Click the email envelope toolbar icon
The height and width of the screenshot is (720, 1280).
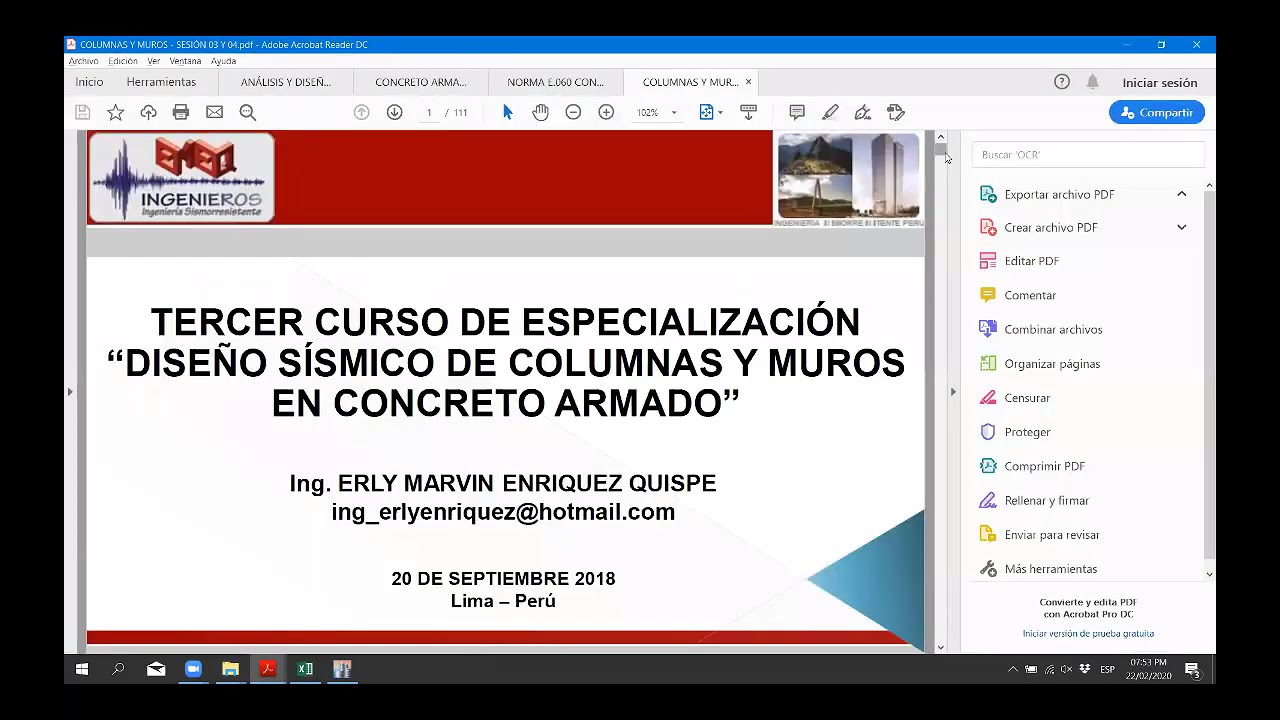[x=214, y=113]
